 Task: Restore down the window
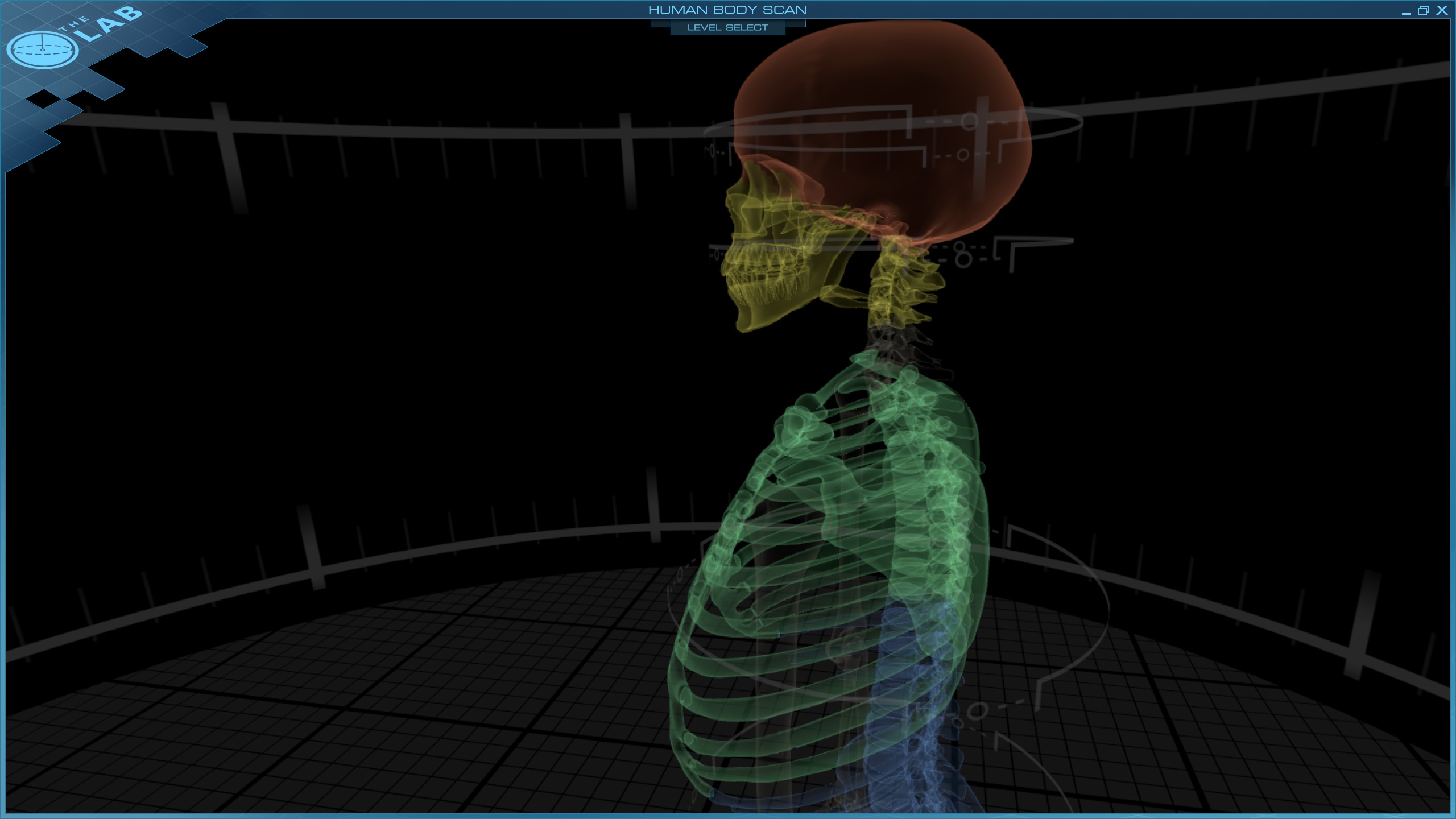pos(1423,10)
